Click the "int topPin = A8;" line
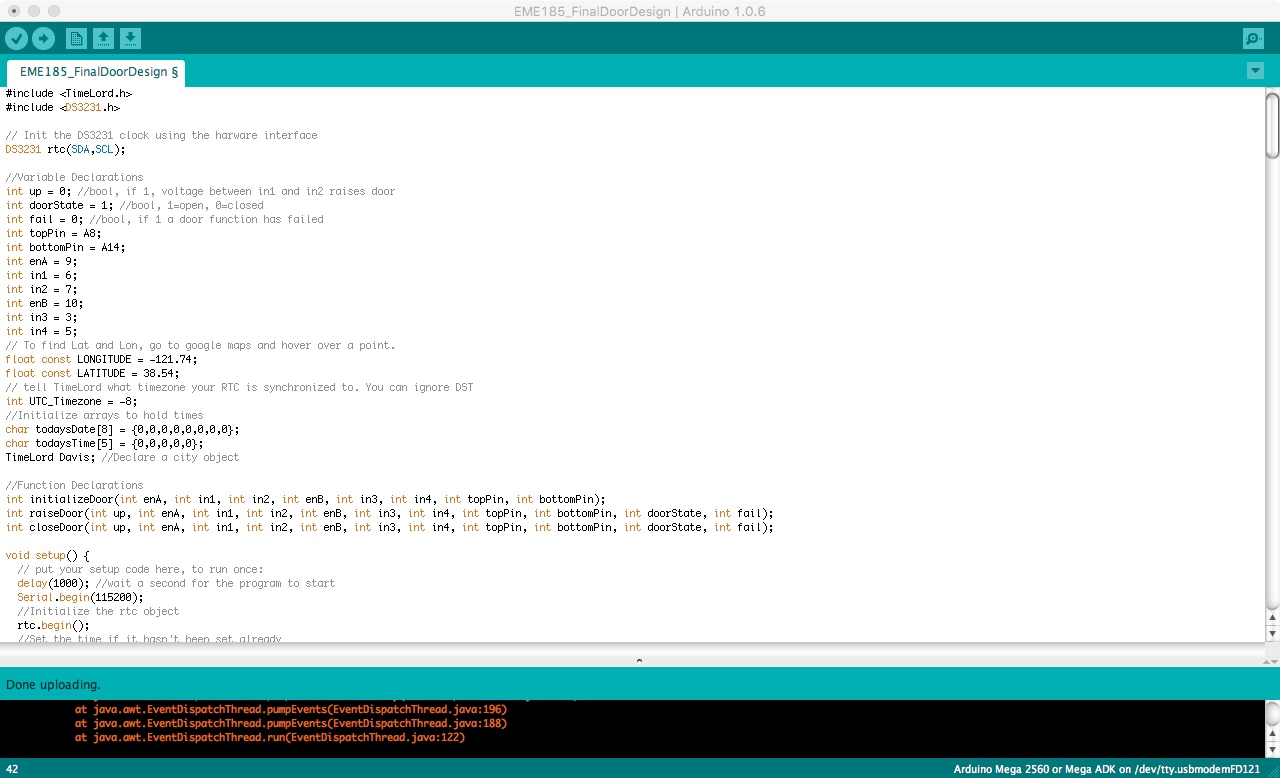 (x=53, y=233)
